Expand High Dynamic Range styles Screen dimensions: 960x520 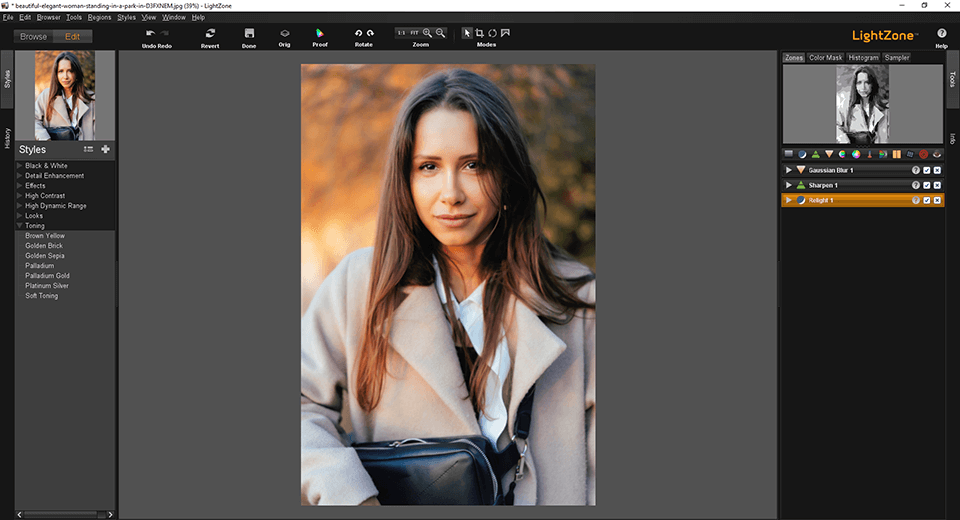coord(20,205)
